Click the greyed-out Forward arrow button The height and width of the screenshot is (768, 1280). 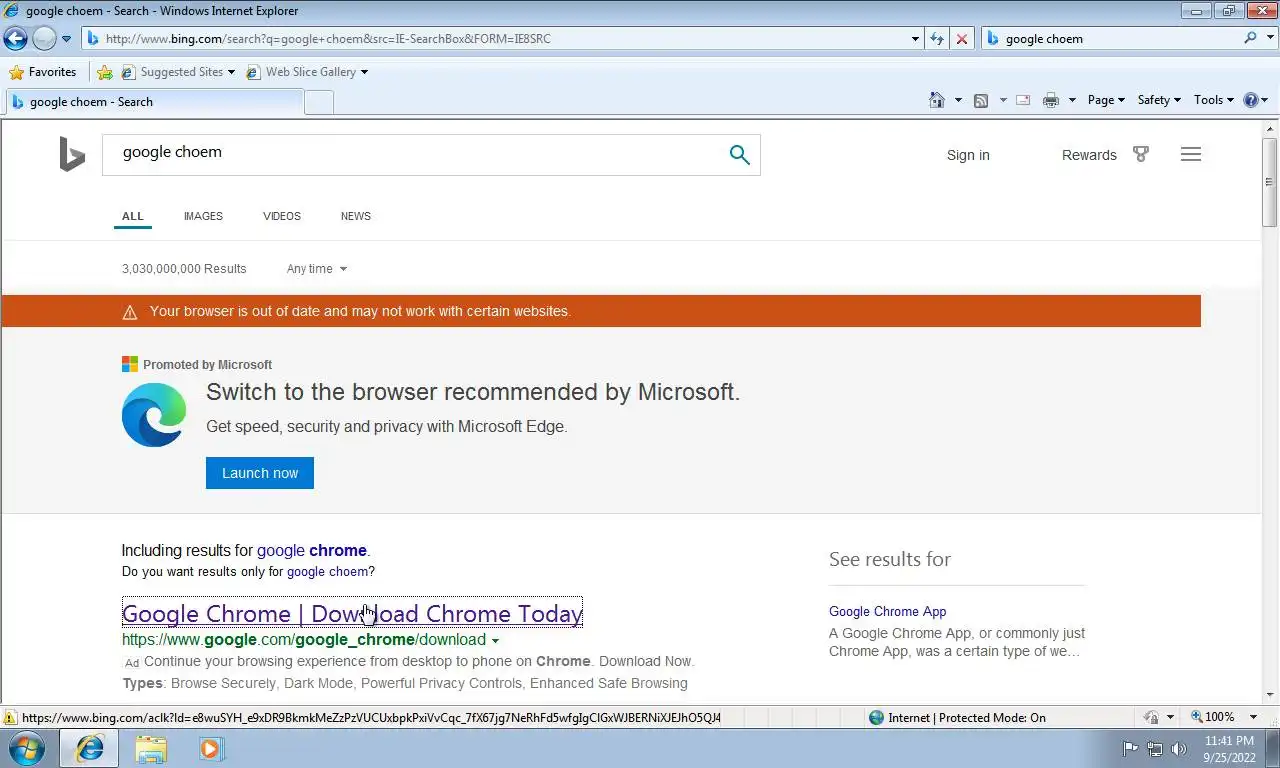click(x=44, y=39)
